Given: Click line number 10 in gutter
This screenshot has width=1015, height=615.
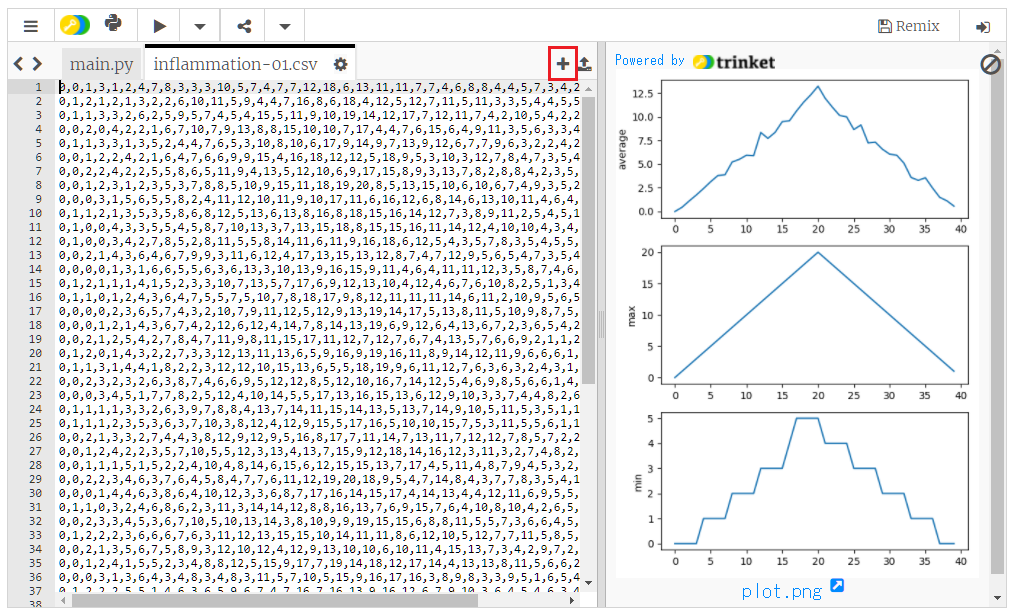Looking at the screenshot, I should [36, 214].
